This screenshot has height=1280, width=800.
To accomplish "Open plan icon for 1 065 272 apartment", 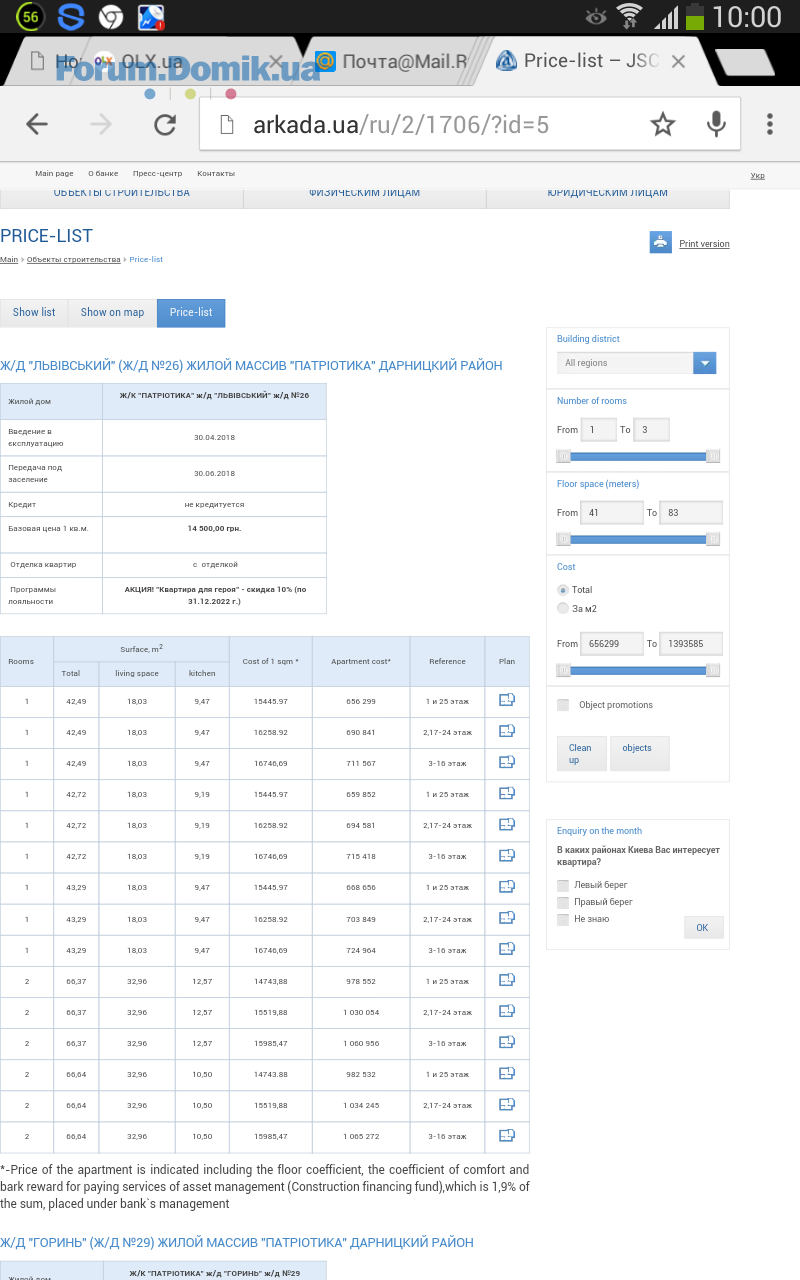I will [507, 1135].
